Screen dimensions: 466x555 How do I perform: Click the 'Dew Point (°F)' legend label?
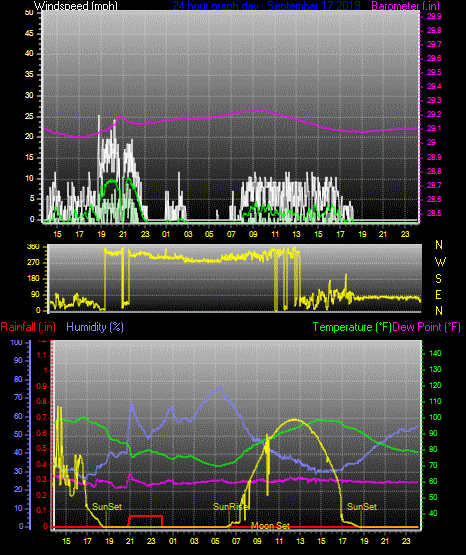pos(426,327)
